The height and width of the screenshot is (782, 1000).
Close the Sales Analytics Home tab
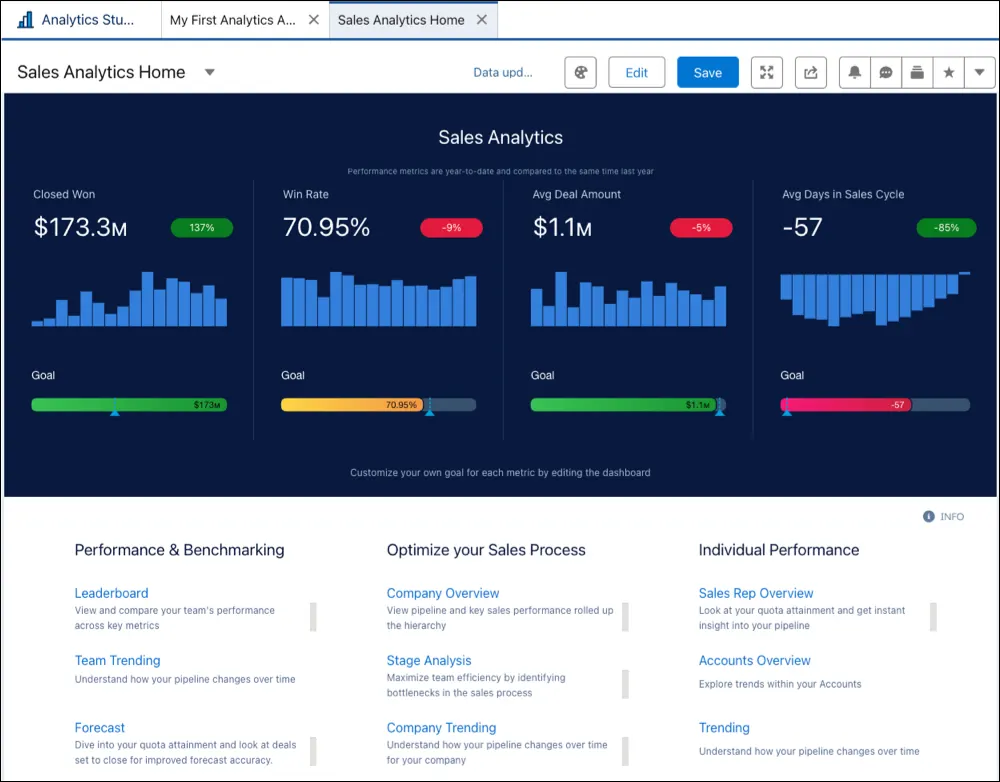[482, 20]
